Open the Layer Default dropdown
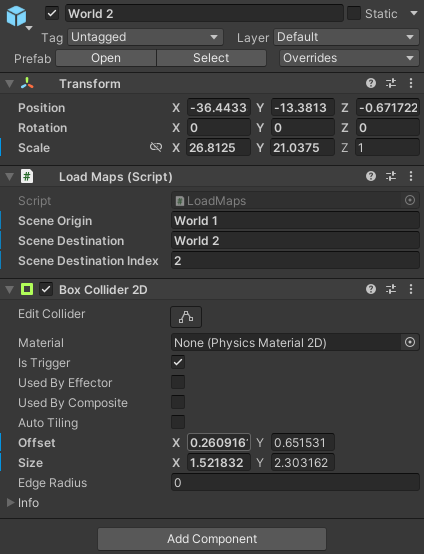This screenshot has height=554, width=424. point(346,37)
